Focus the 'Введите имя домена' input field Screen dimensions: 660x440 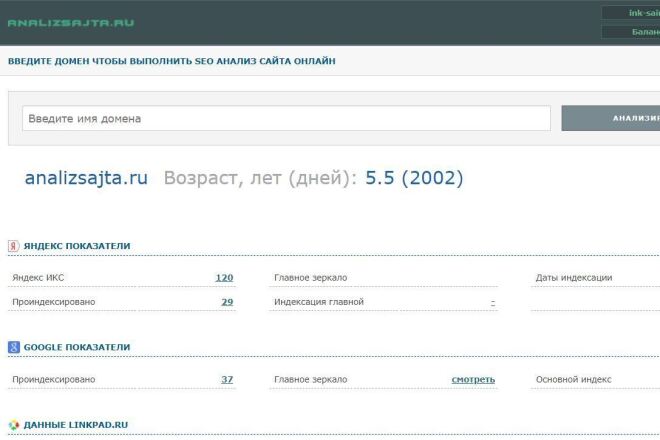point(286,118)
